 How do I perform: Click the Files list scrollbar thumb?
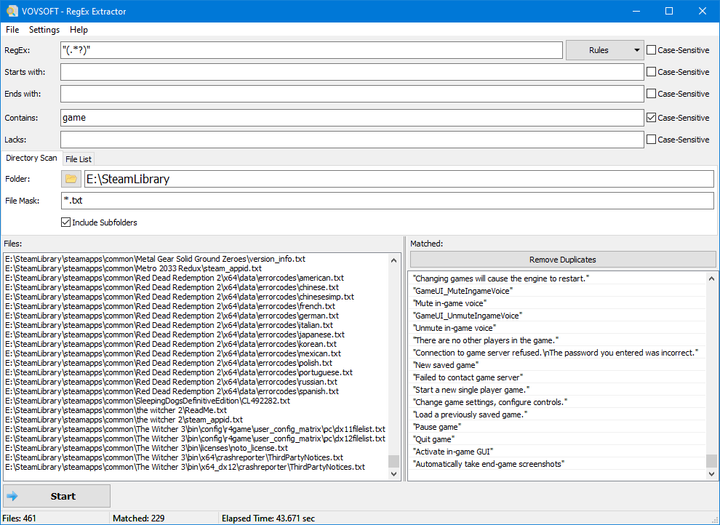click(394, 461)
